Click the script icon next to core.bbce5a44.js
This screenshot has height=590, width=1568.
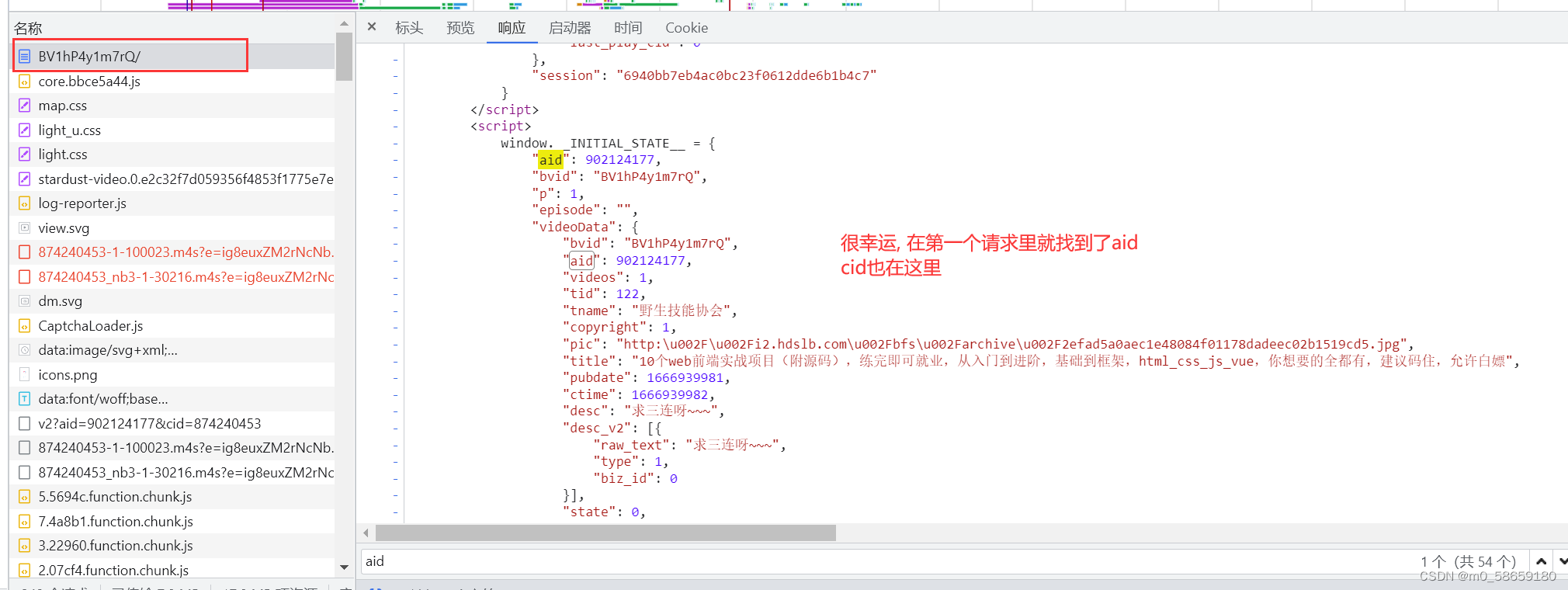24,82
